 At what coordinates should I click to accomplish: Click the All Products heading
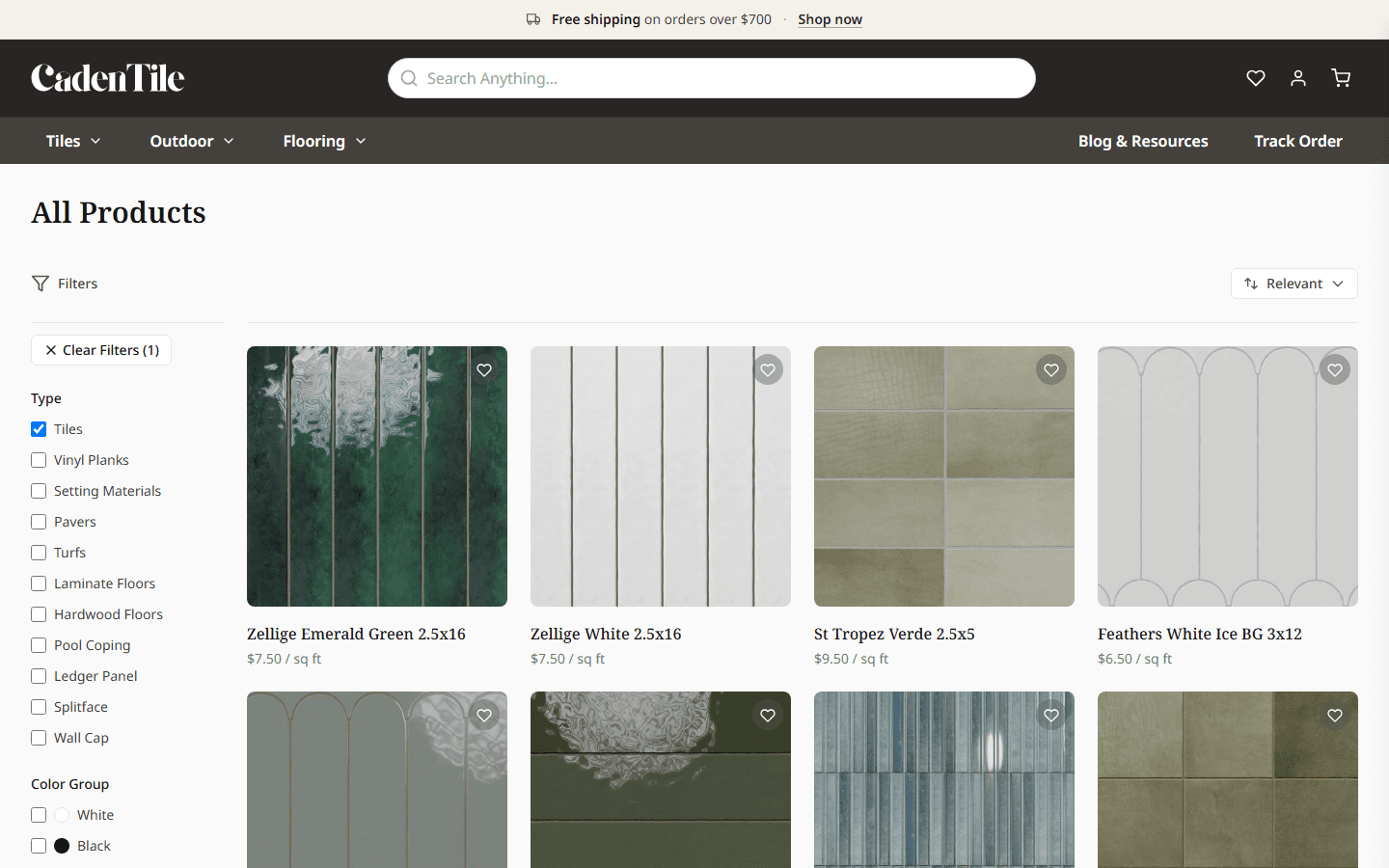pyautogui.click(x=119, y=212)
